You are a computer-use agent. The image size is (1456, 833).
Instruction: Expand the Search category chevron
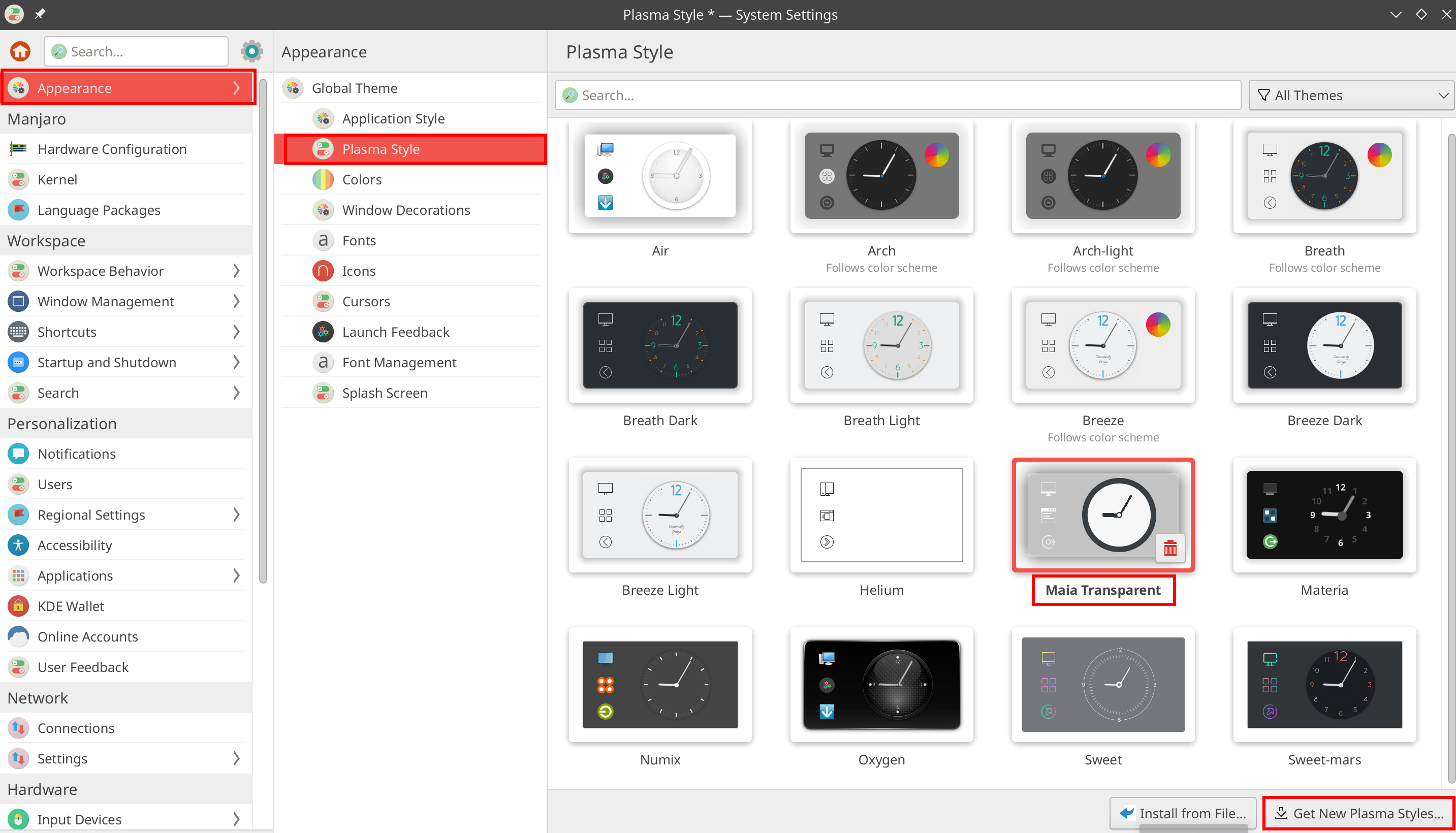click(x=236, y=393)
